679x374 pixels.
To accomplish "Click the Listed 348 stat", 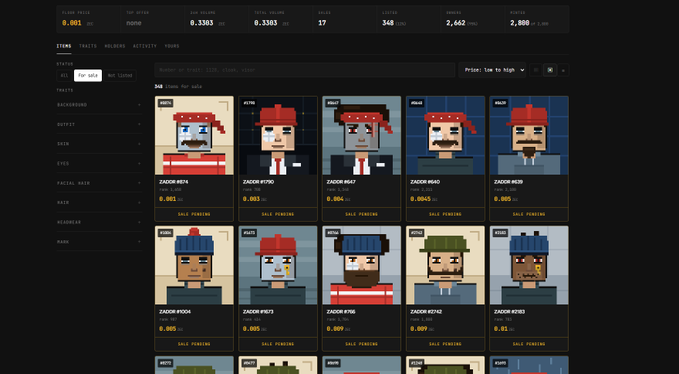I will pos(408,19).
